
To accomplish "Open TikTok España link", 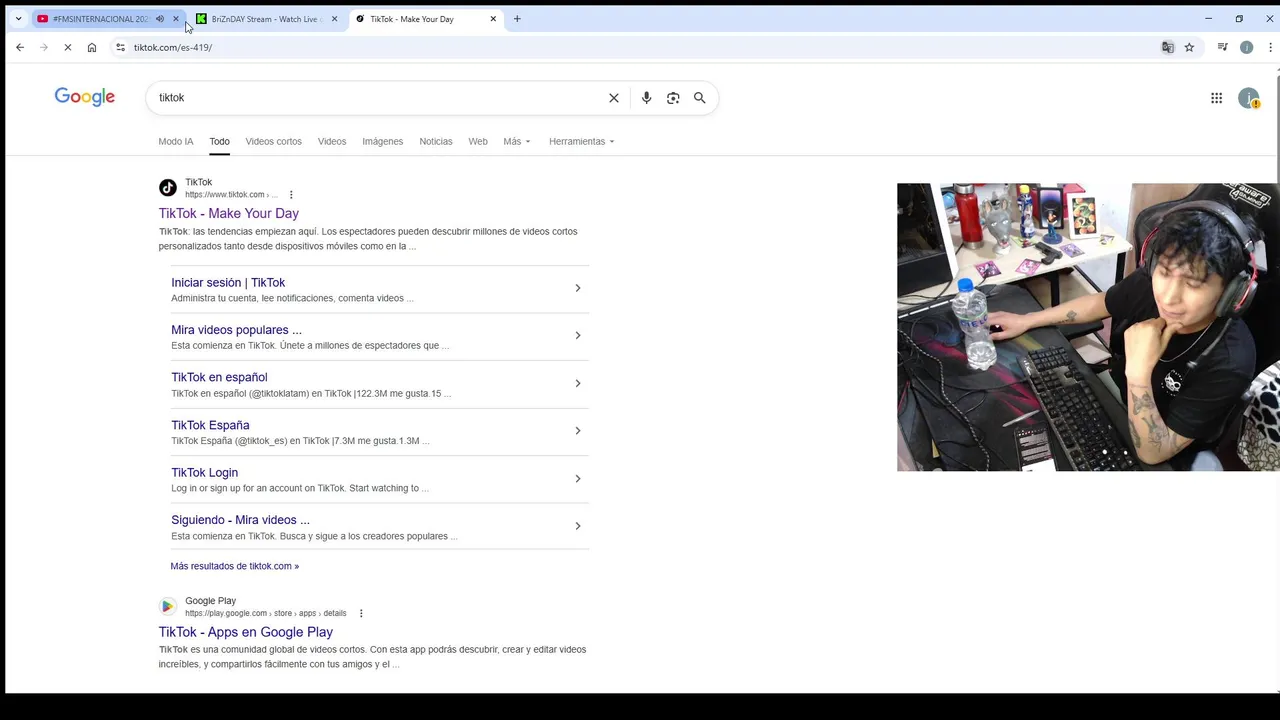I will (210, 425).
